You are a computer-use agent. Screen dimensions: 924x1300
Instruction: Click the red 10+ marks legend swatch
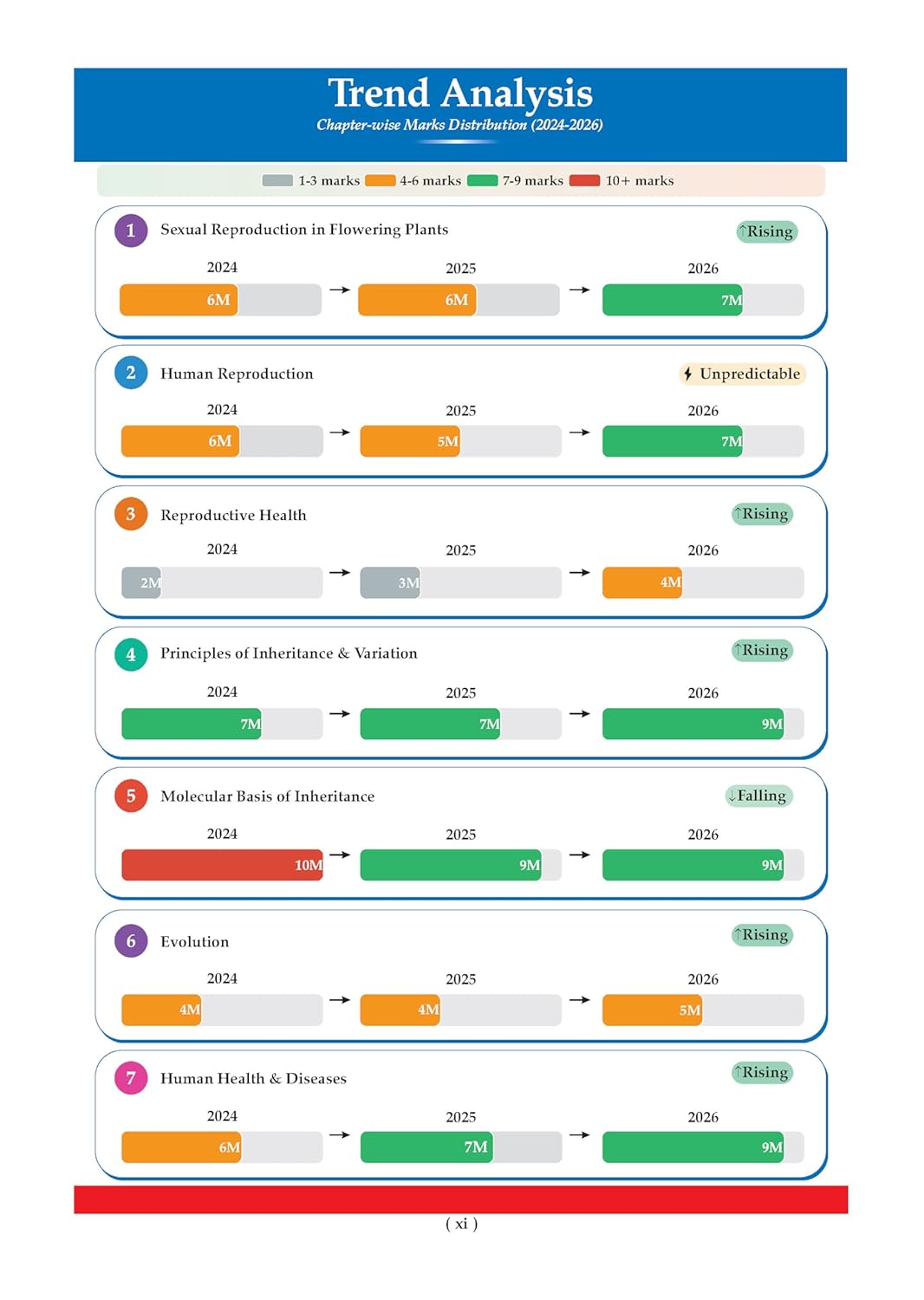(x=584, y=180)
